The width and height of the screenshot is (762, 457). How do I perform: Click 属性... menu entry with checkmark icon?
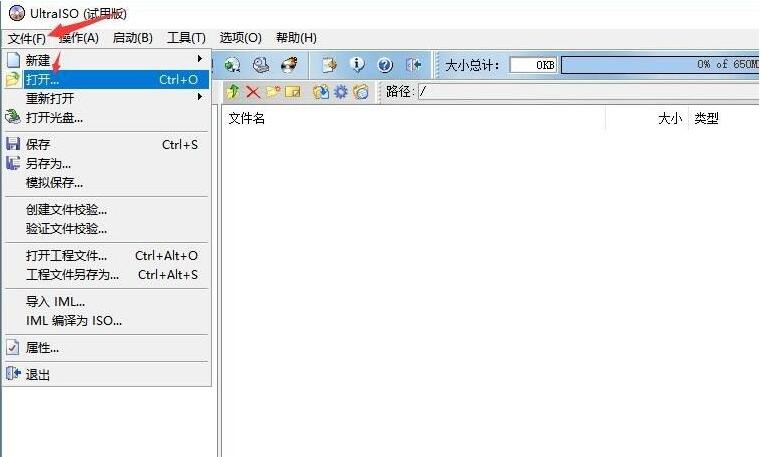pos(42,348)
